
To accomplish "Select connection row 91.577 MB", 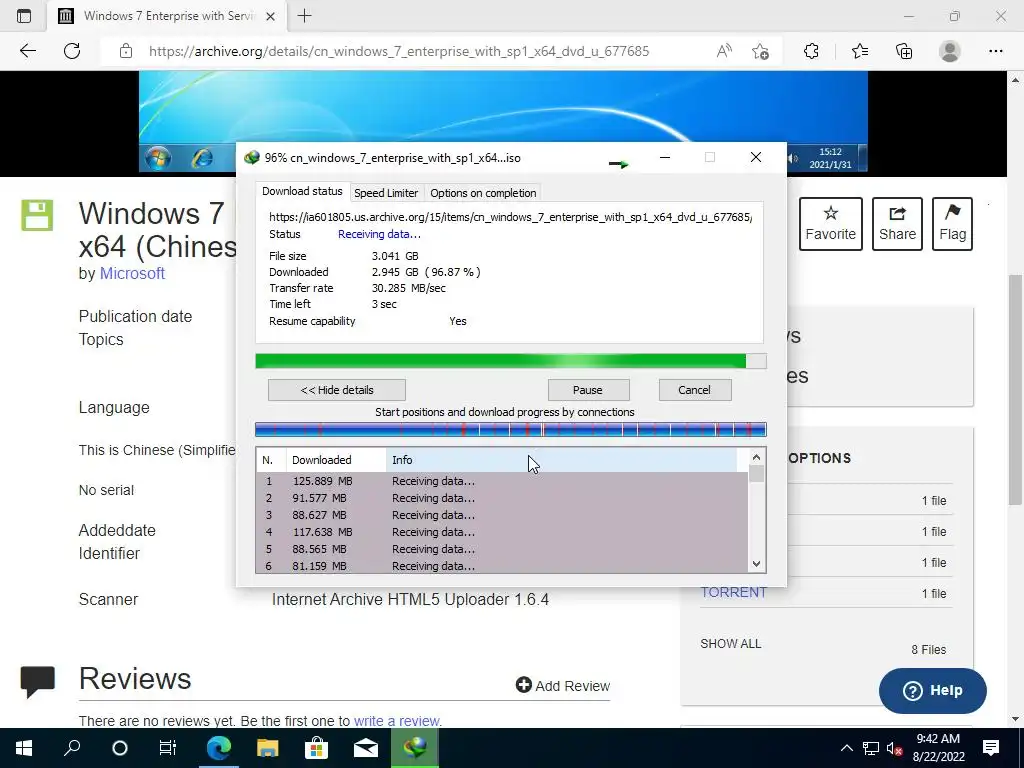I will (502, 498).
